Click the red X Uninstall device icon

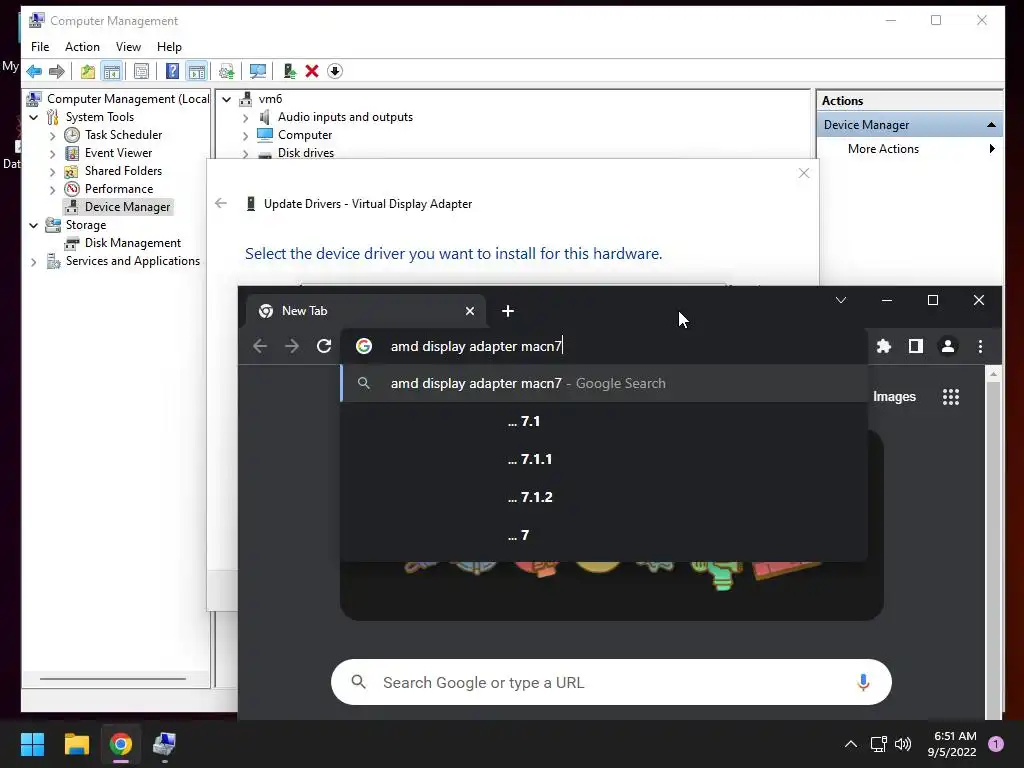click(x=312, y=71)
